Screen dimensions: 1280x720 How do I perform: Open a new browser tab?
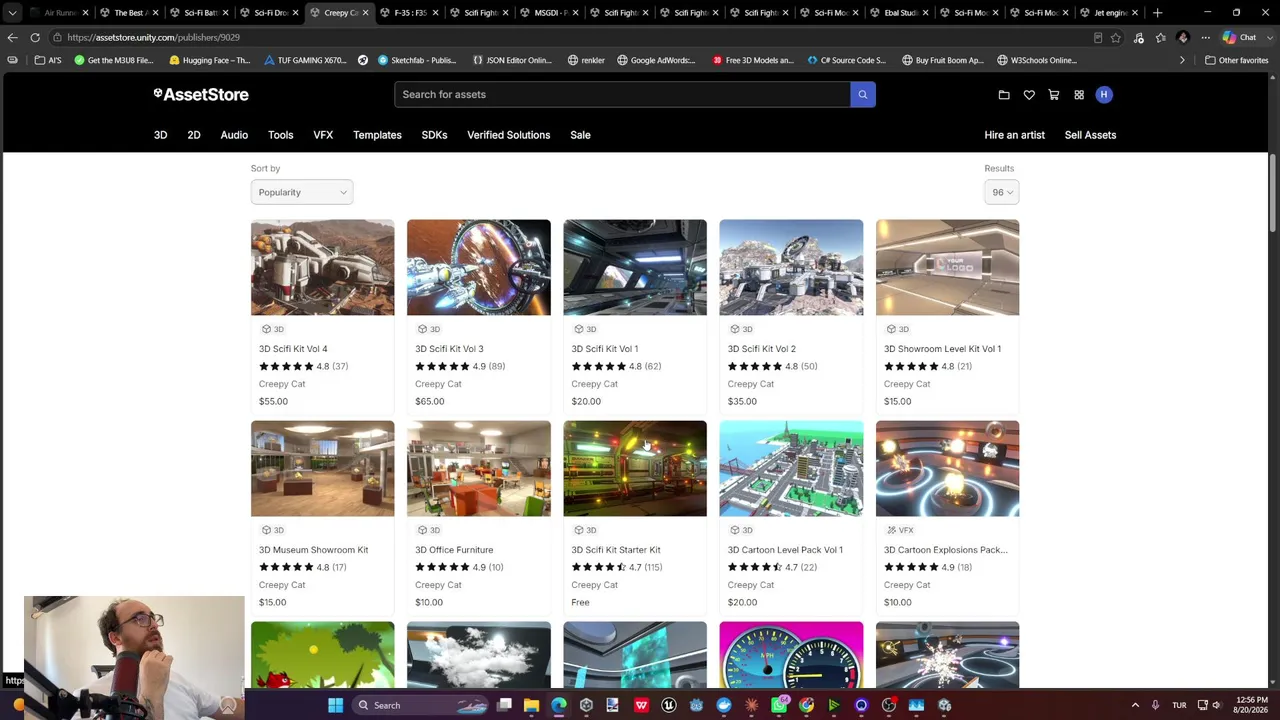[x=1157, y=13]
